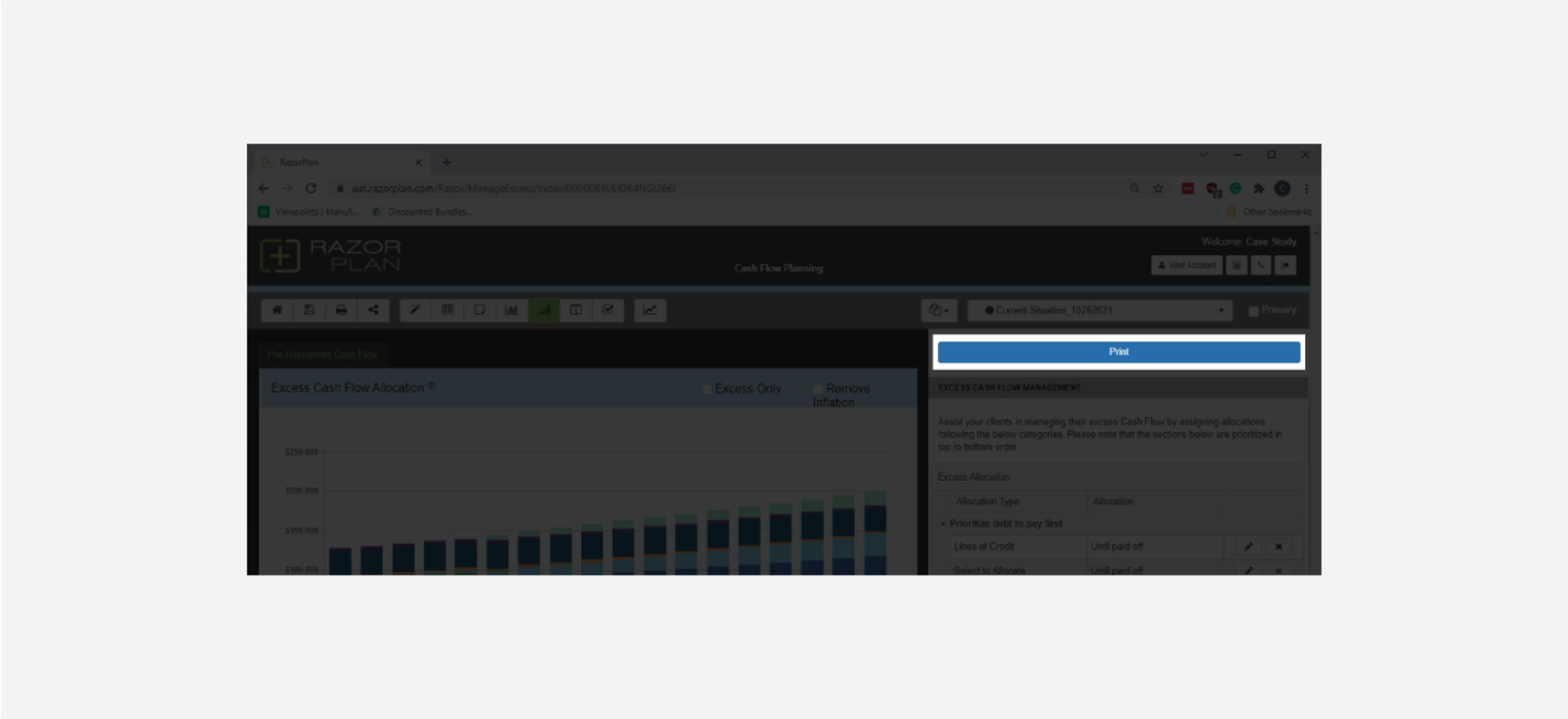Check the Primary checkbox
Screen dimensions: 1568x719
1253,311
